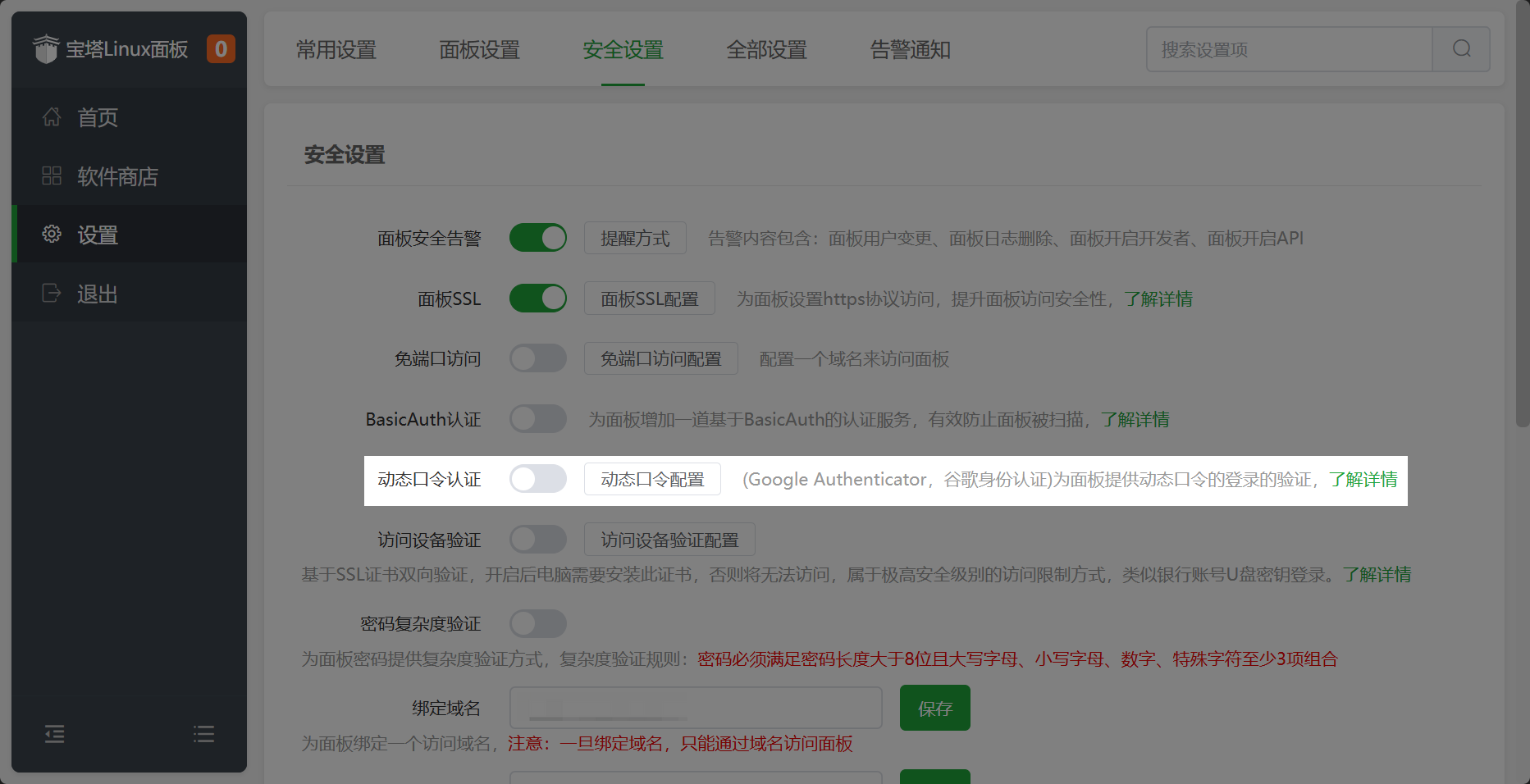Click the list icon at sidebar bottom
Screen dimensions: 1530x784
(x=203, y=734)
